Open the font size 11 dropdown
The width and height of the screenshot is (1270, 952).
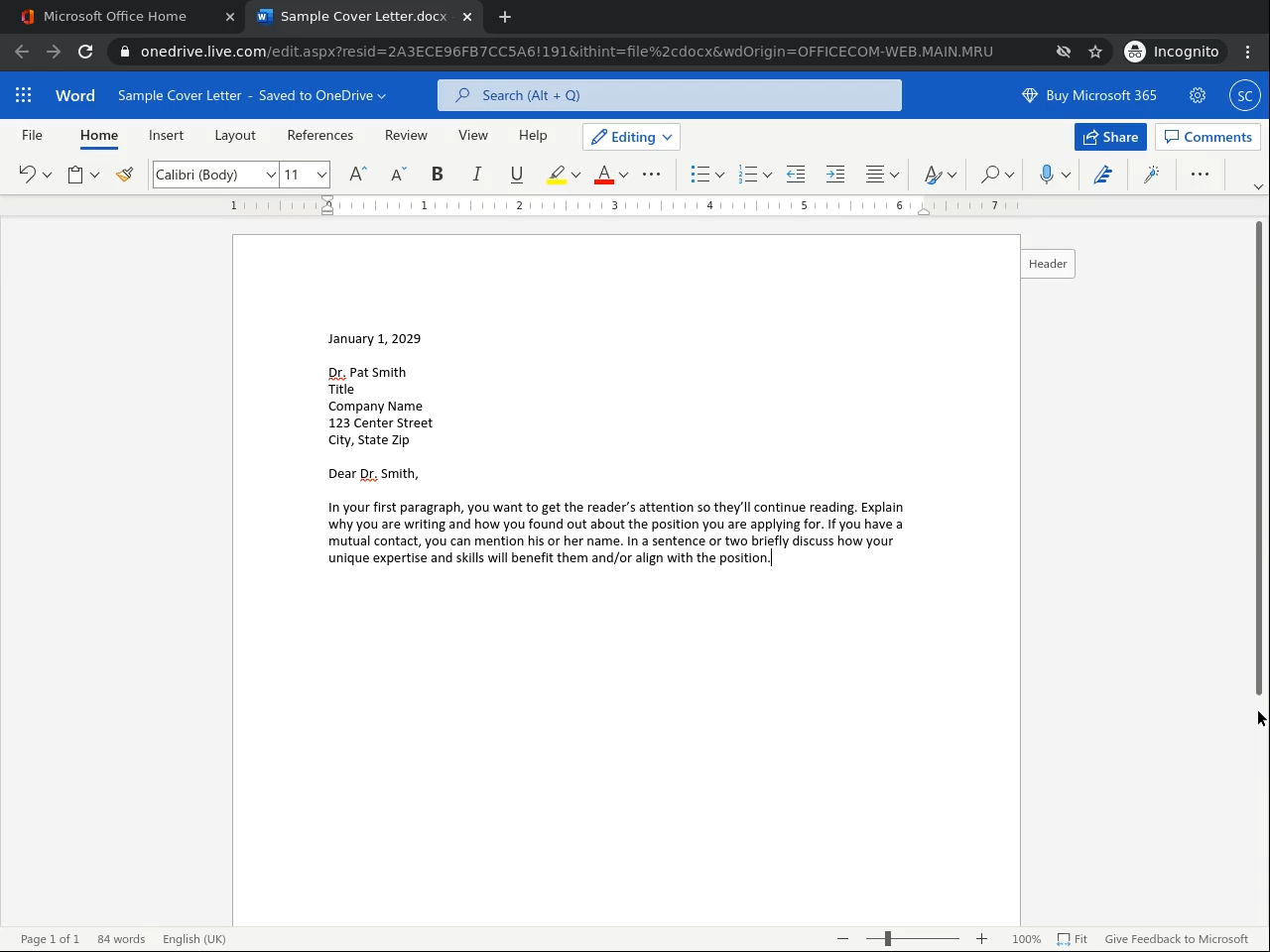321,175
